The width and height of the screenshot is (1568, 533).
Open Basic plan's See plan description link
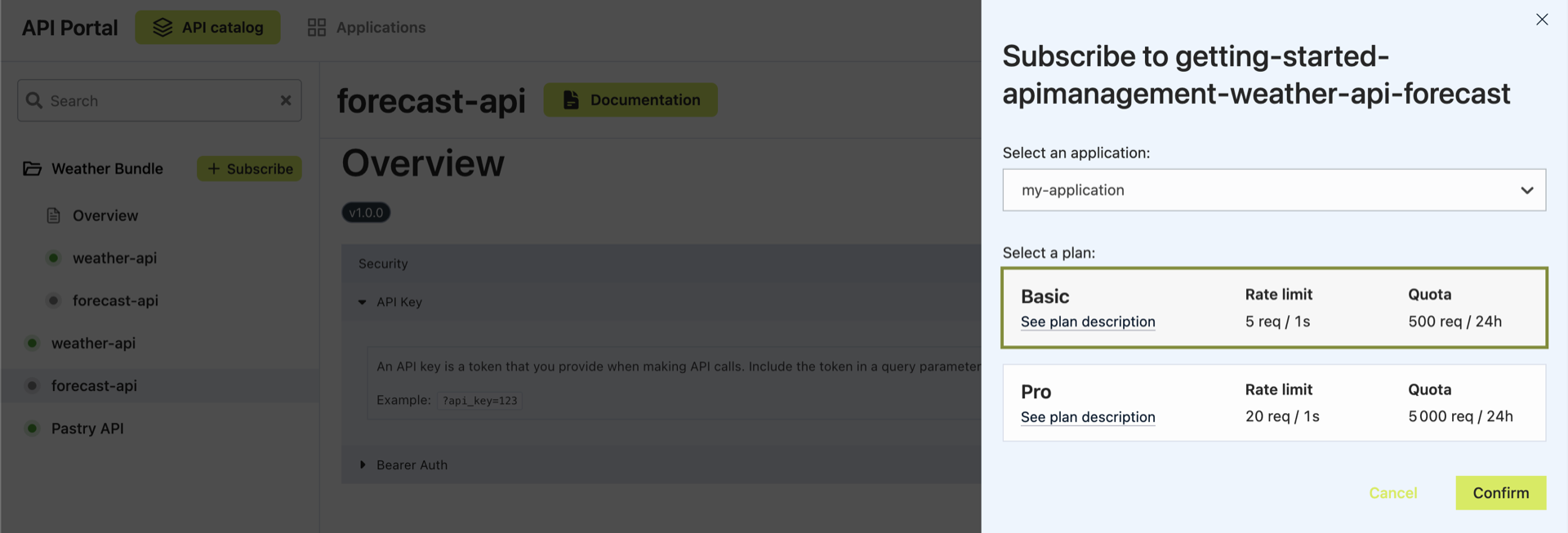[x=1088, y=322]
